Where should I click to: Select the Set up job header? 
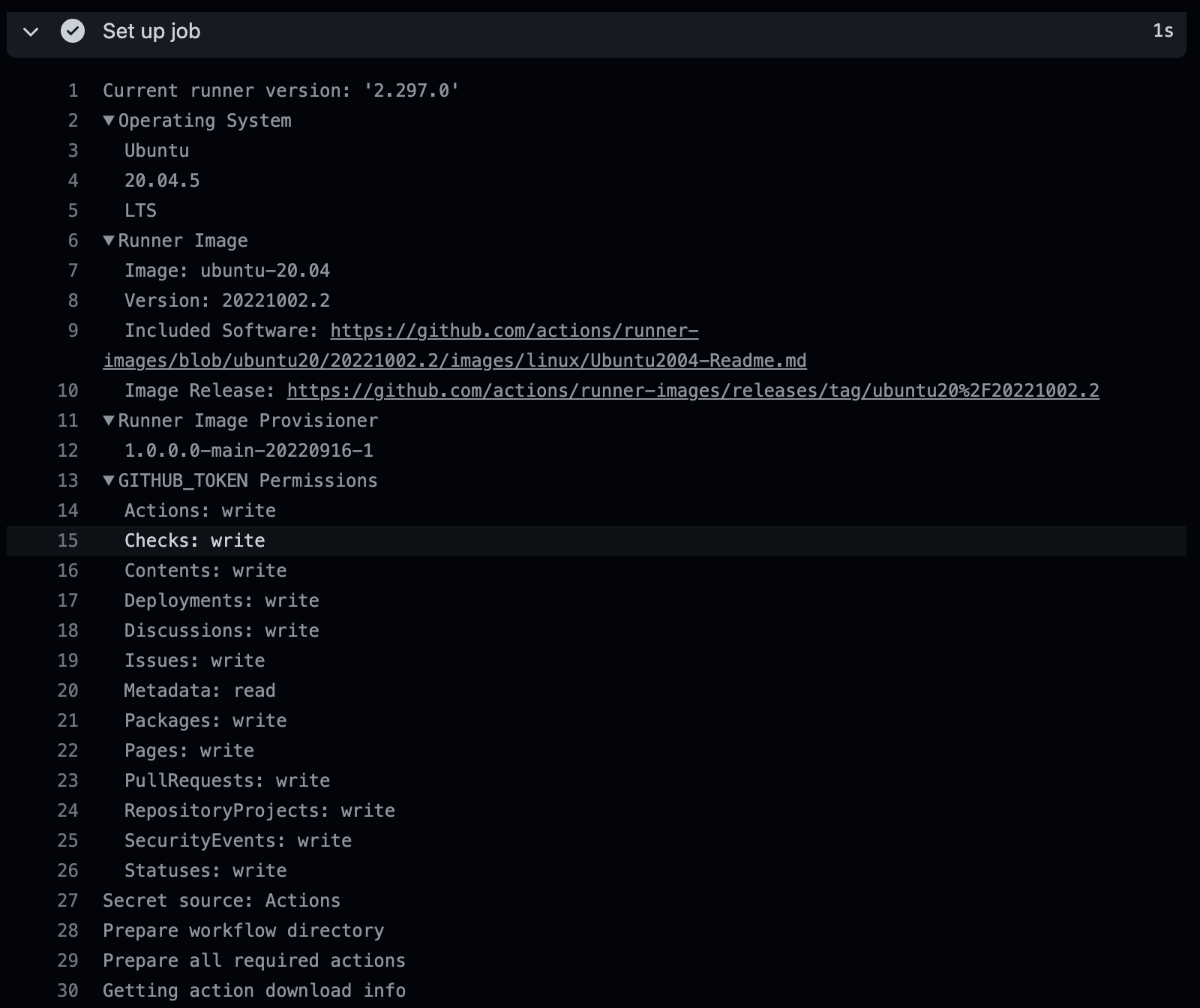point(151,31)
